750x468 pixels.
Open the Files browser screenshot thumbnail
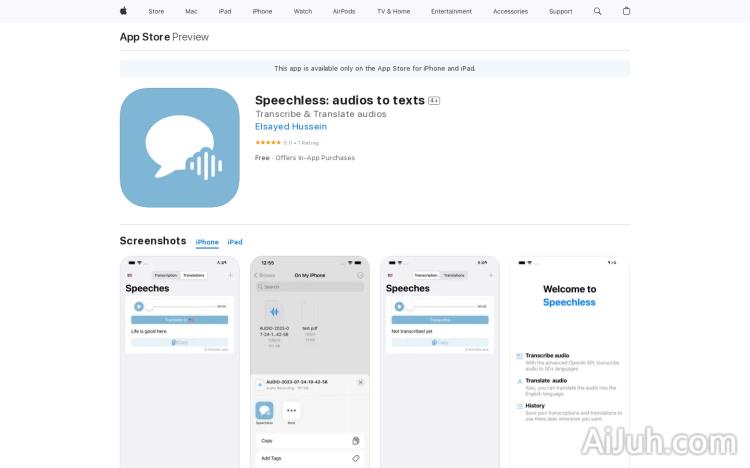click(x=309, y=362)
